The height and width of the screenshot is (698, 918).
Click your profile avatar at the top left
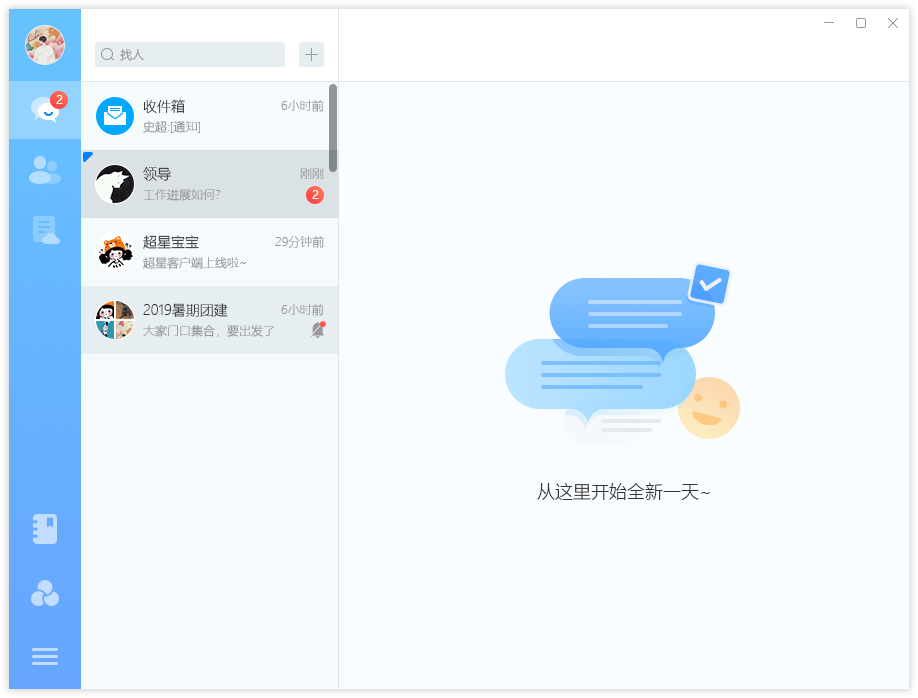[44, 44]
